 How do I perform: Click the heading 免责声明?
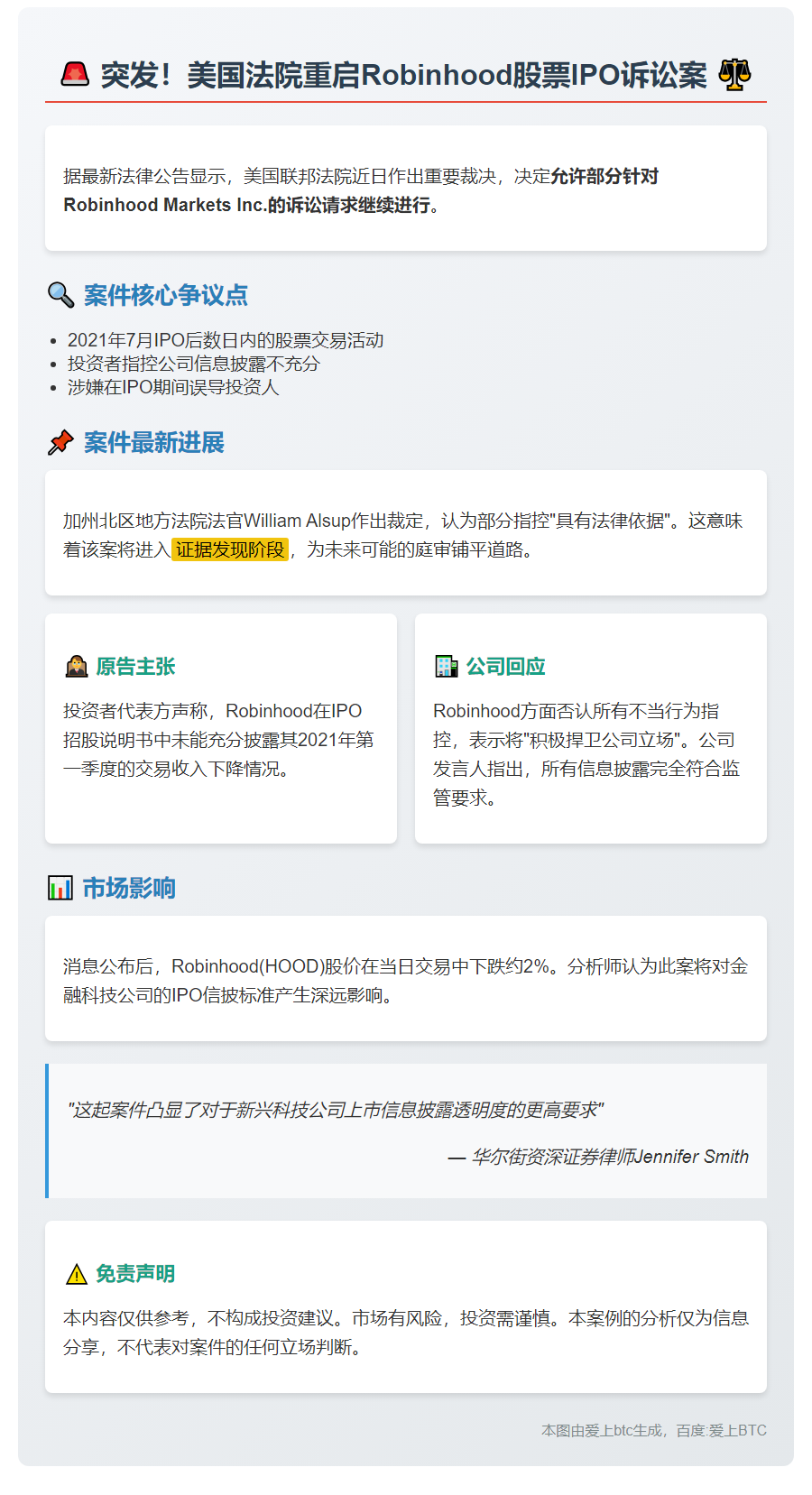coord(136,1274)
